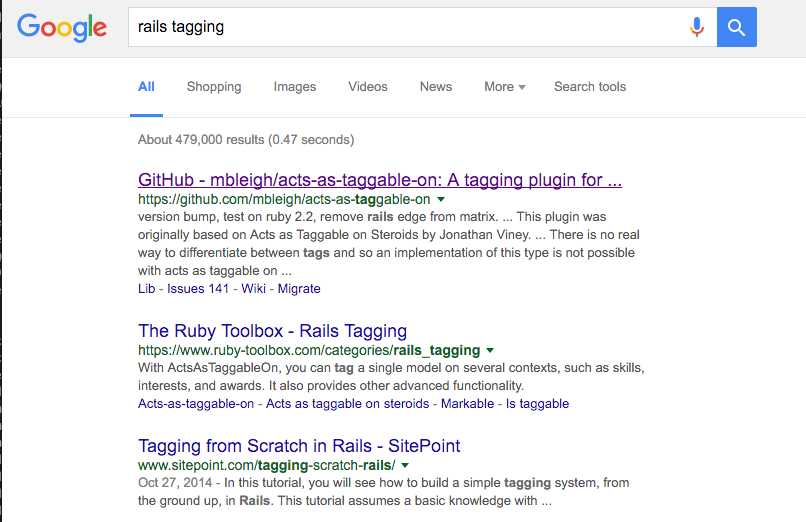Expand the green arrow beside sitepoint.com URL

pyautogui.click(x=405, y=465)
